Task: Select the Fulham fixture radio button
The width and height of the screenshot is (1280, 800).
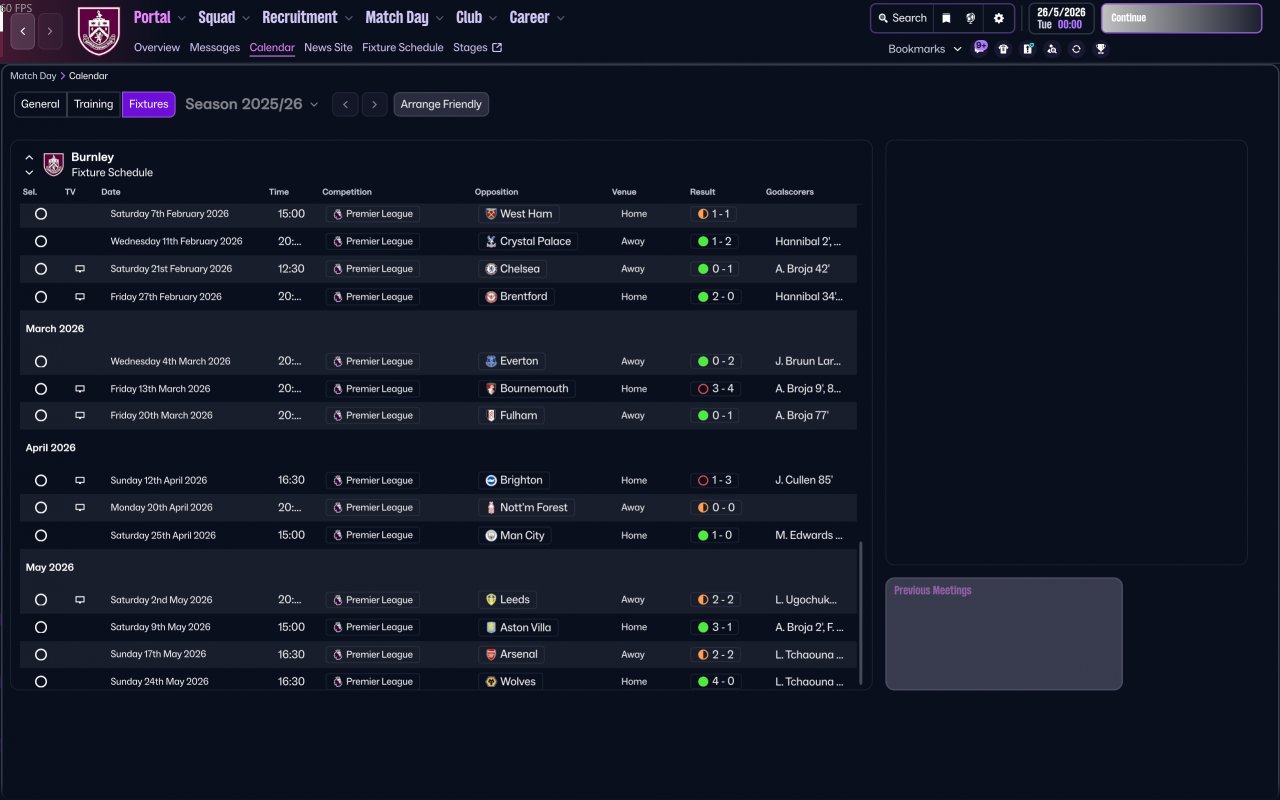Action: [41, 415]
